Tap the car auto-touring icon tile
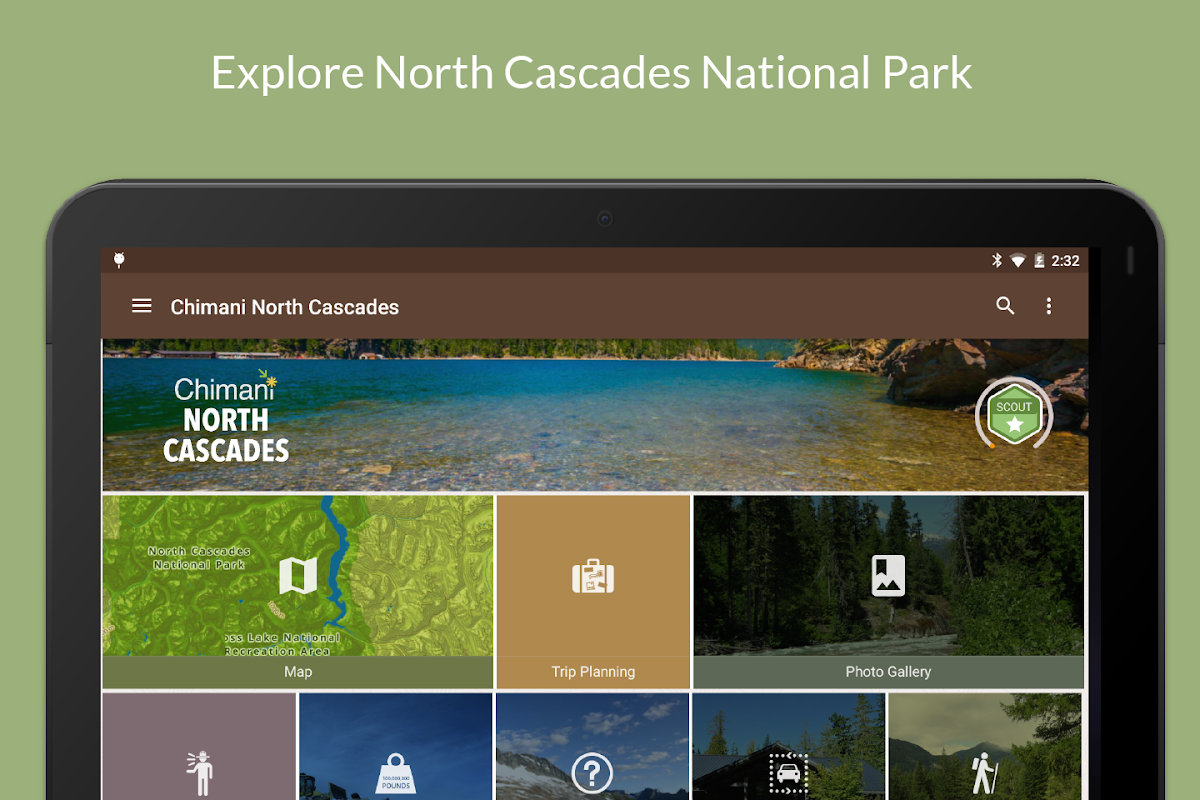 [789, 747]
